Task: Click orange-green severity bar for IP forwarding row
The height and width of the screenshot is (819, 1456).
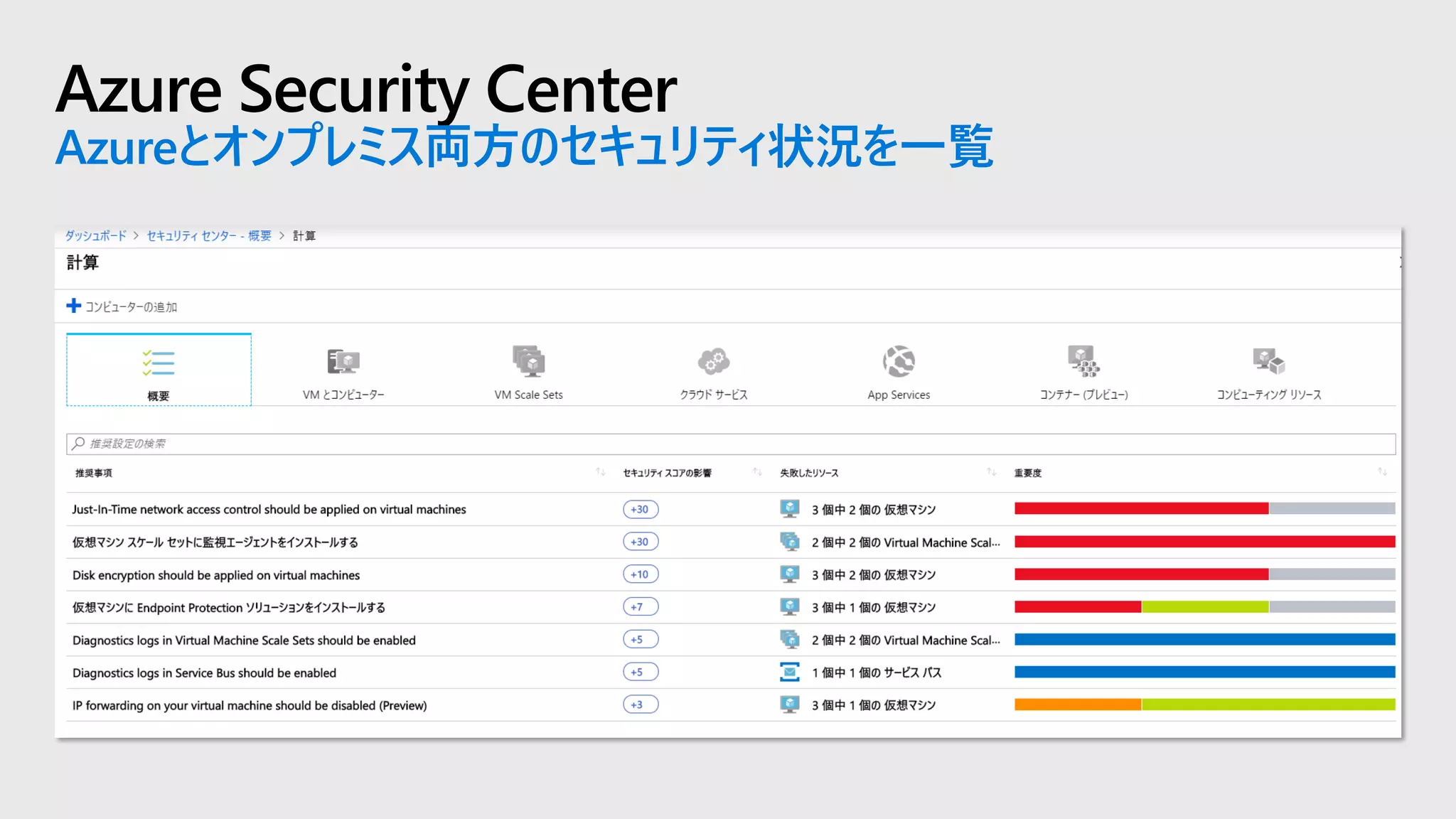Action: point(1205,705)
